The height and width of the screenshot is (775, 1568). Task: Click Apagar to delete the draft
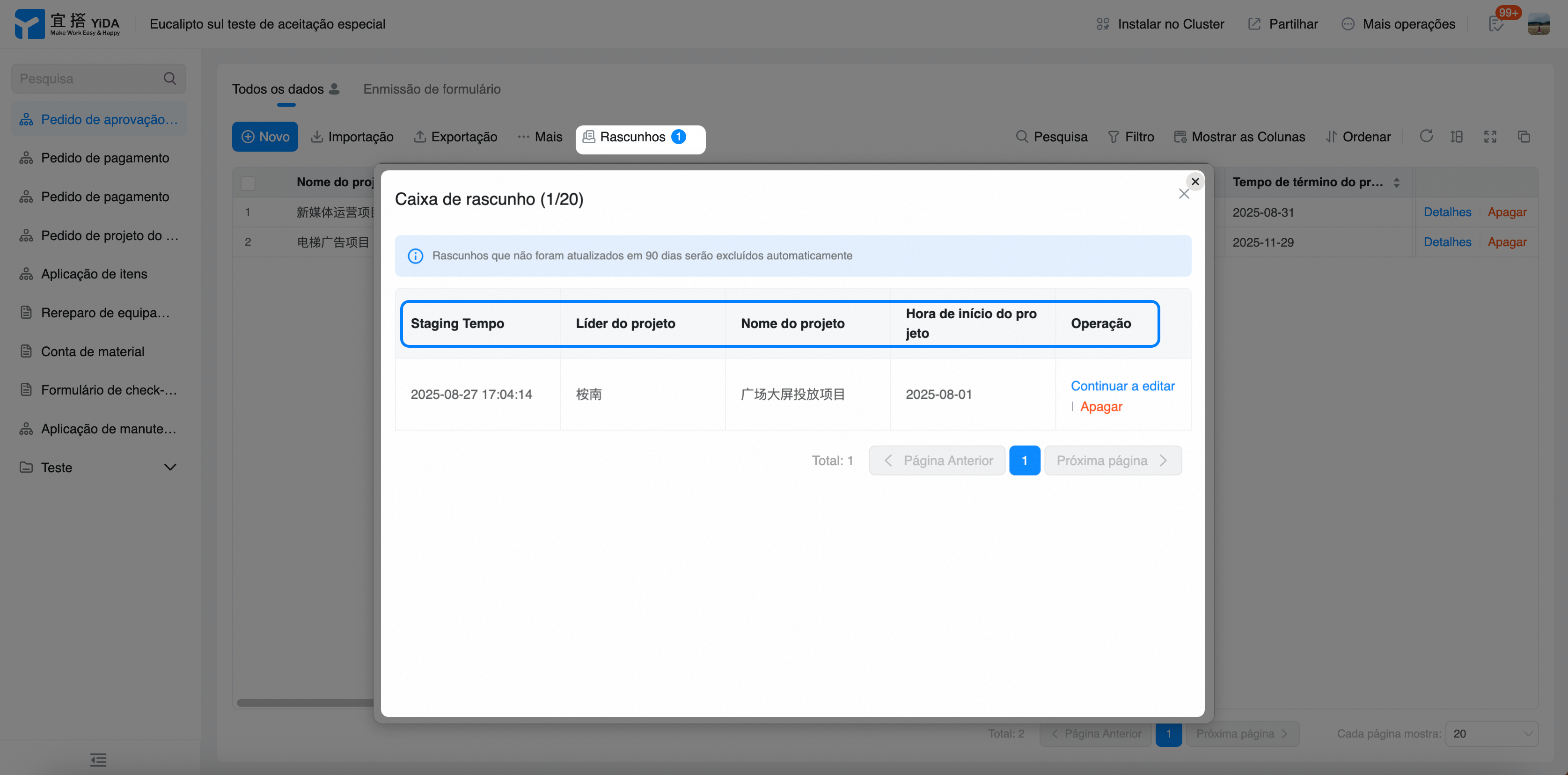[1100, 407]
